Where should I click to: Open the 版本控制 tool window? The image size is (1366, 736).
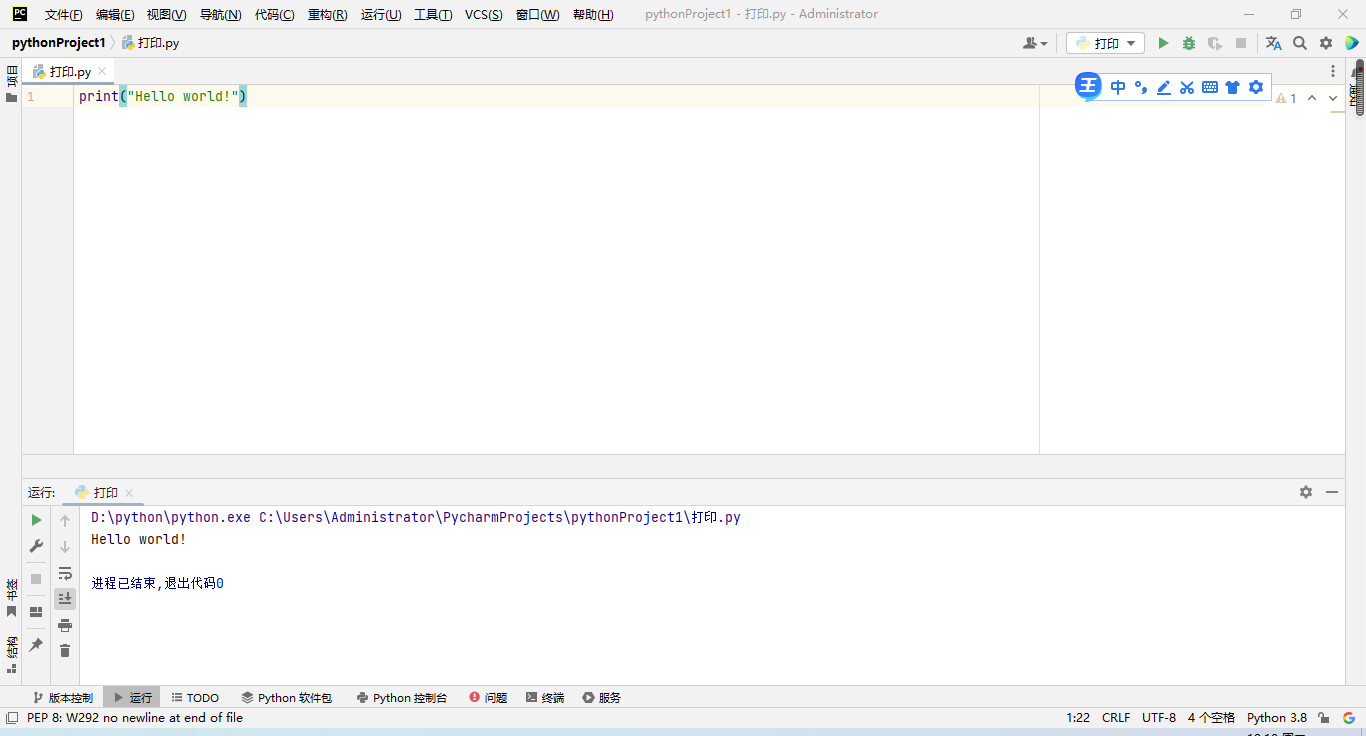[63, 698]
